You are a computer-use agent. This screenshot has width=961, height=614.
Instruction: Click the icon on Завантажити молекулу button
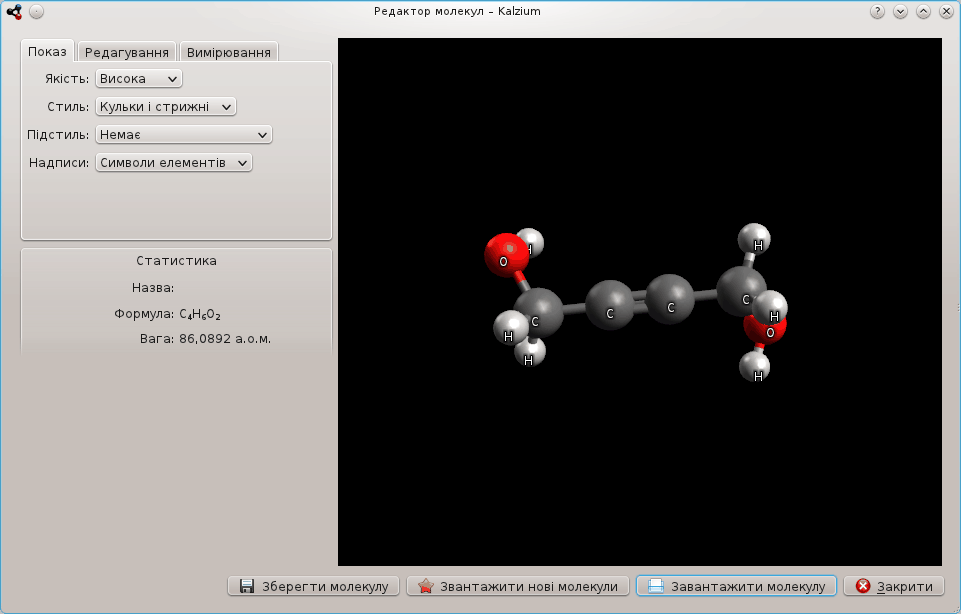[656, 586]
